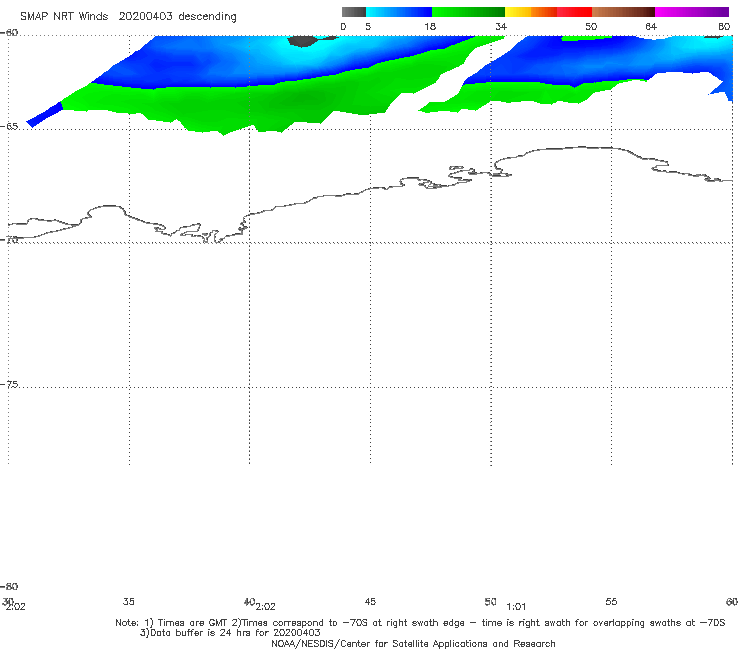Screen dimensions: 740x650
Task: Click the 'NOAA/NESDIS/Center for Satellite Applications' credit
Action: coord(413,643)
